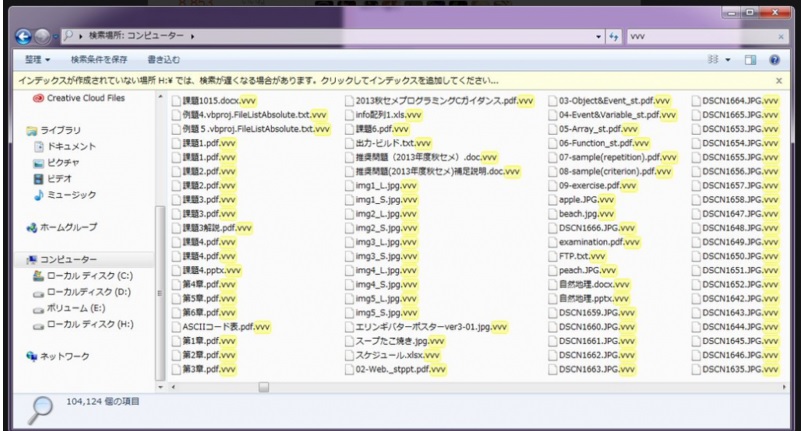Click the change view icon in toolbar

pos(714,59)
